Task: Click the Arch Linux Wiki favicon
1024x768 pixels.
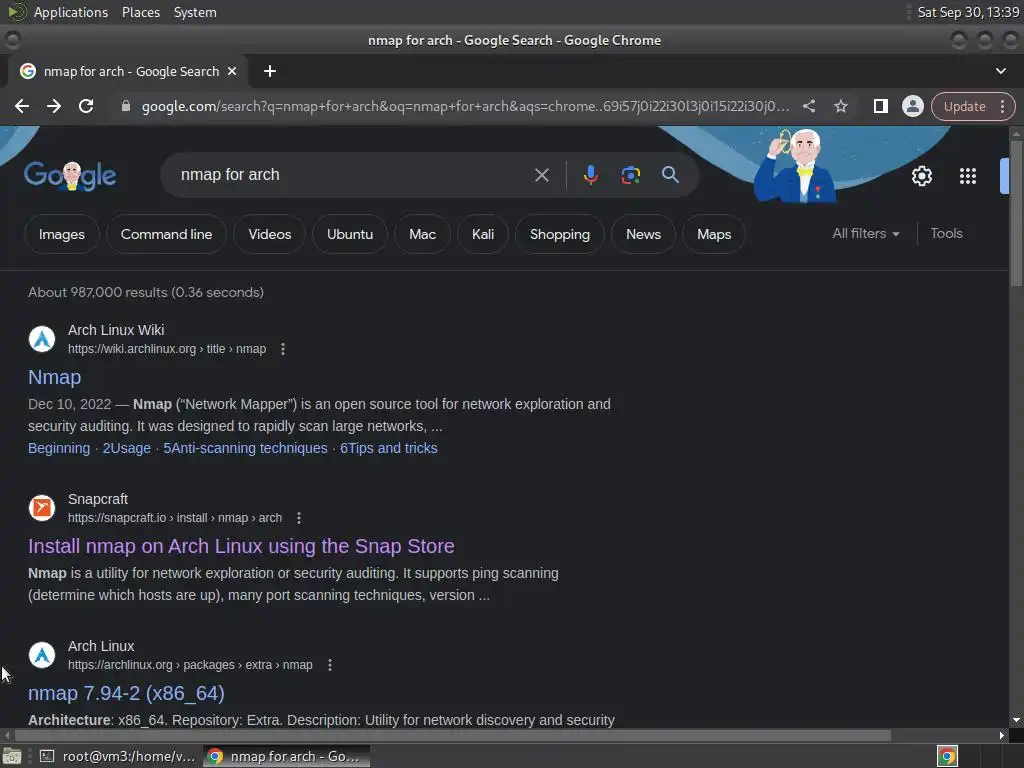Action: coord(42,339)
